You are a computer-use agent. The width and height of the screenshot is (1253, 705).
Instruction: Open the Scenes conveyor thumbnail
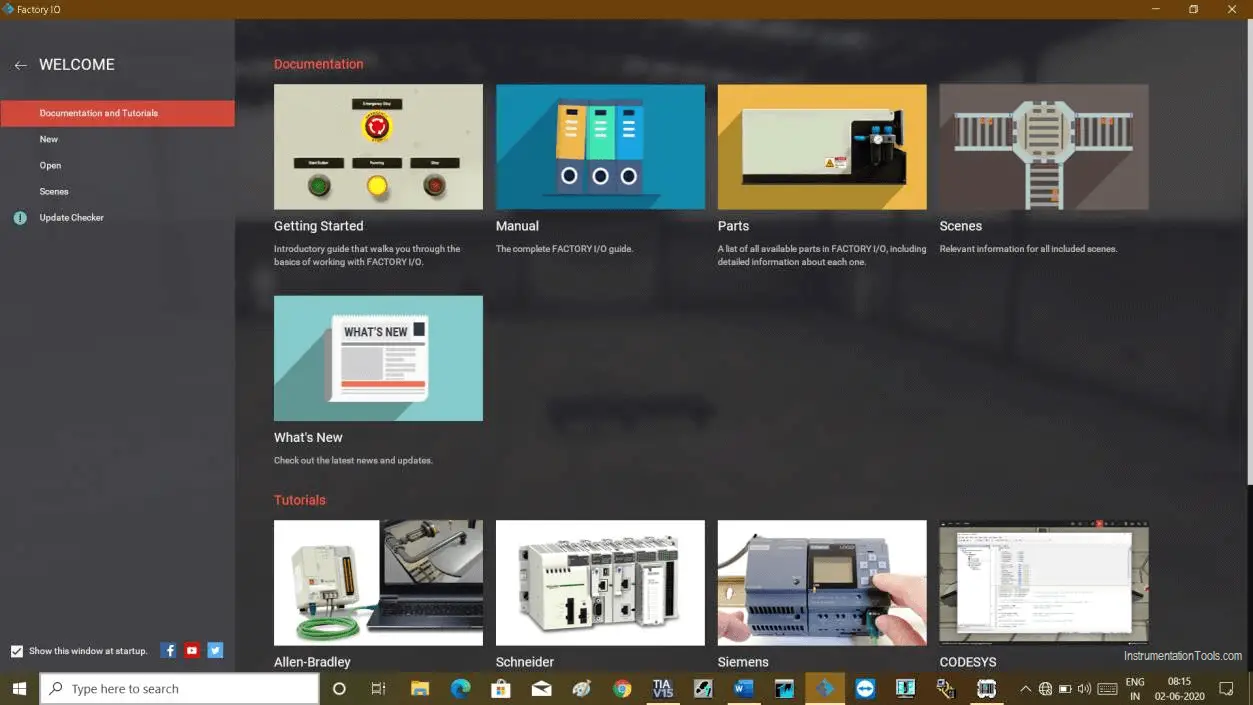pyautogui.click(x=1044, y=147)
